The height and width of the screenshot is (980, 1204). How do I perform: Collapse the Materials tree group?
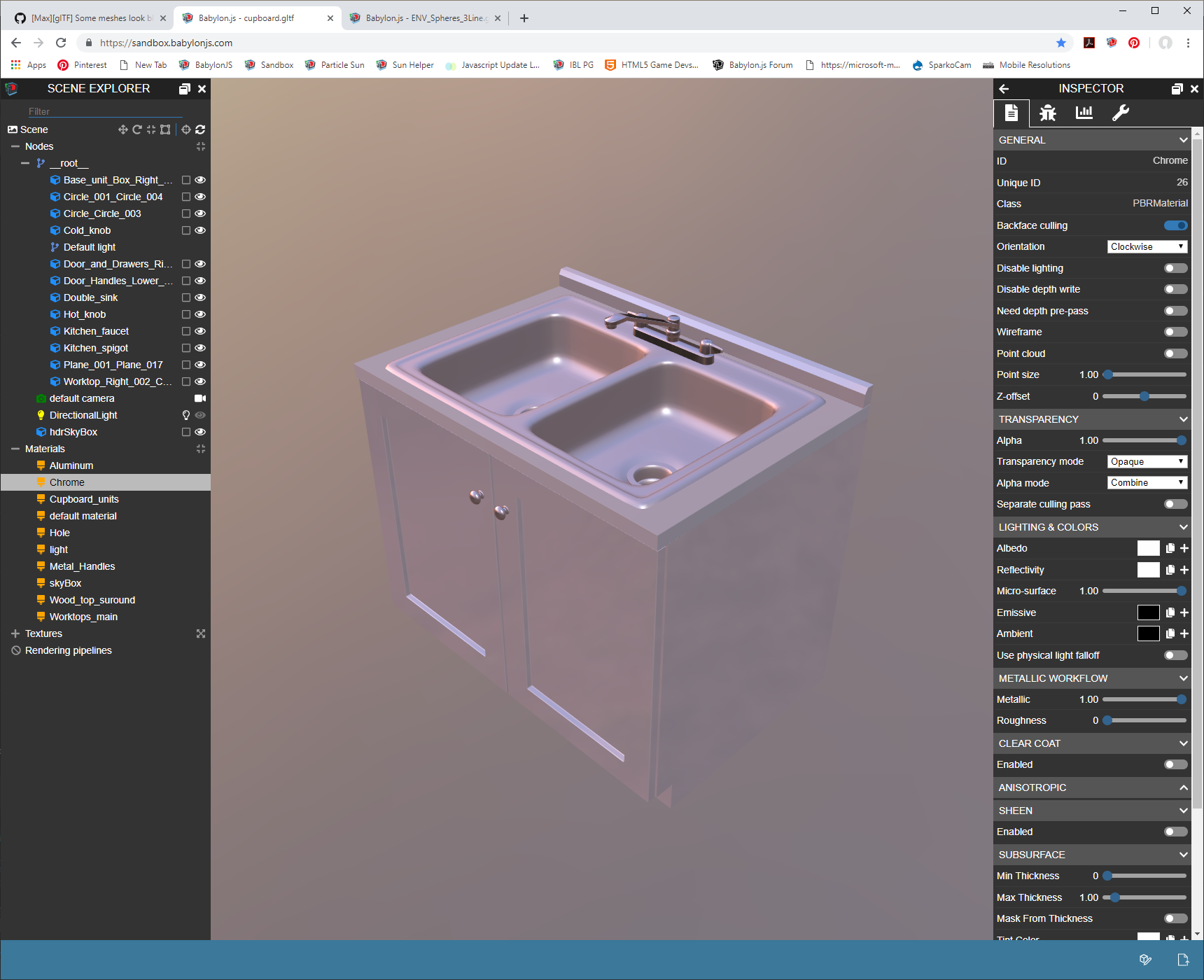point(15,449)
